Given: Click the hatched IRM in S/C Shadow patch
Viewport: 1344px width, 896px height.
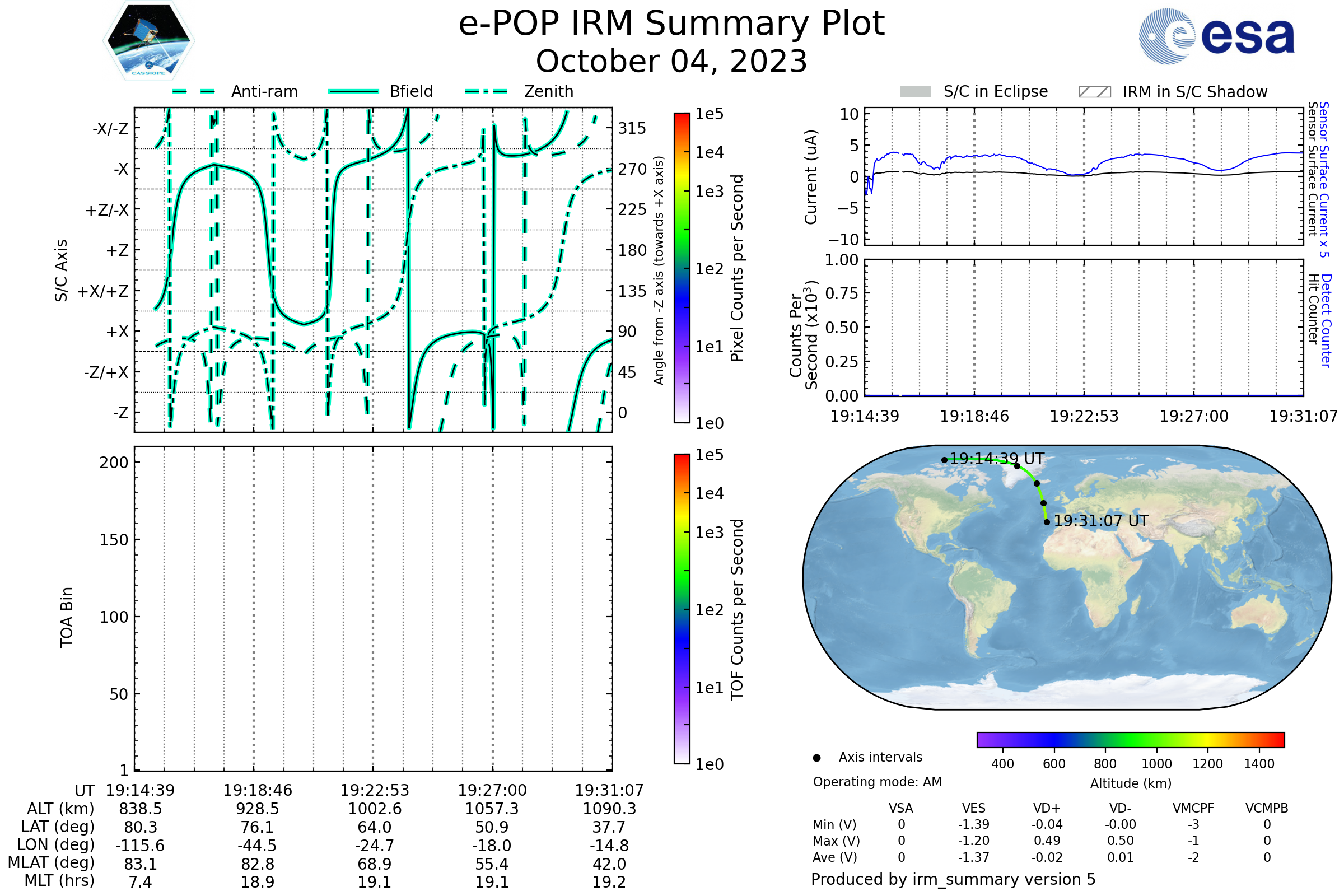Looking at the screenshot, I should [1094, 92].
